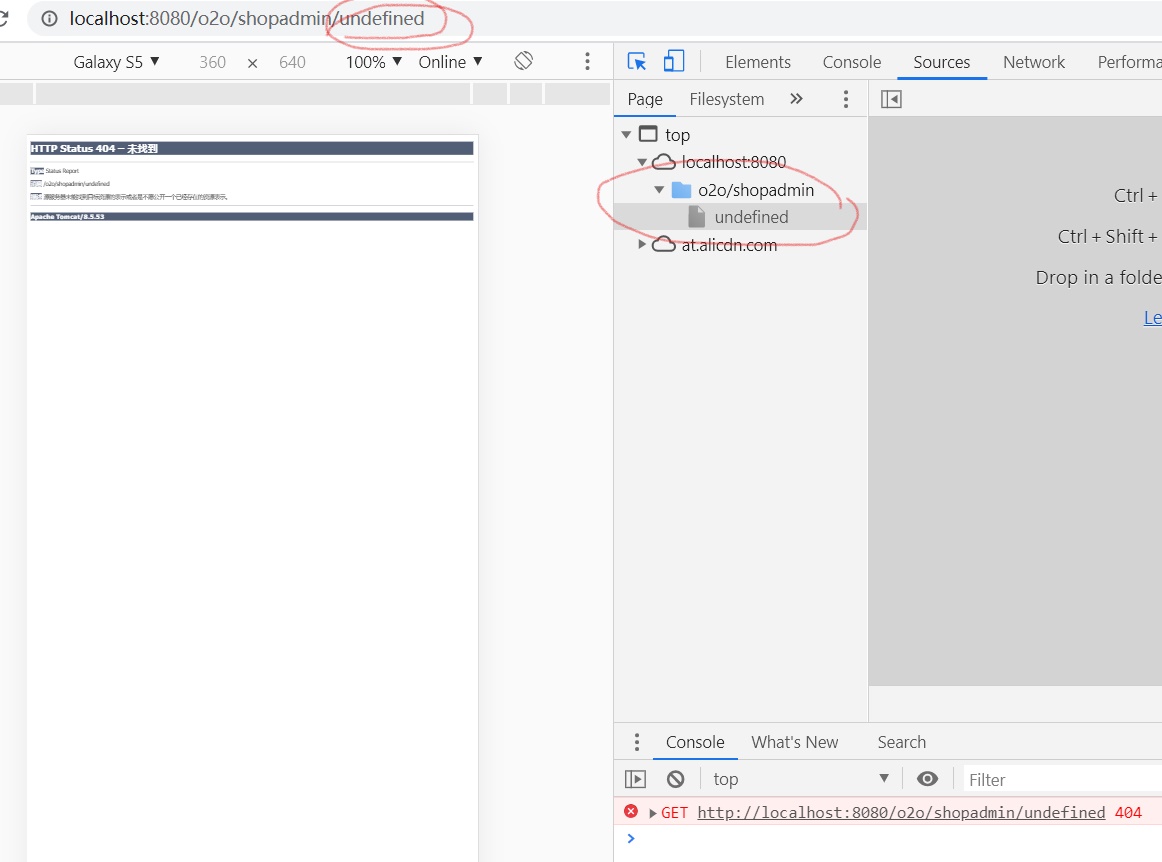Click the 404 request URL link in console

click(x=901, y=812)
